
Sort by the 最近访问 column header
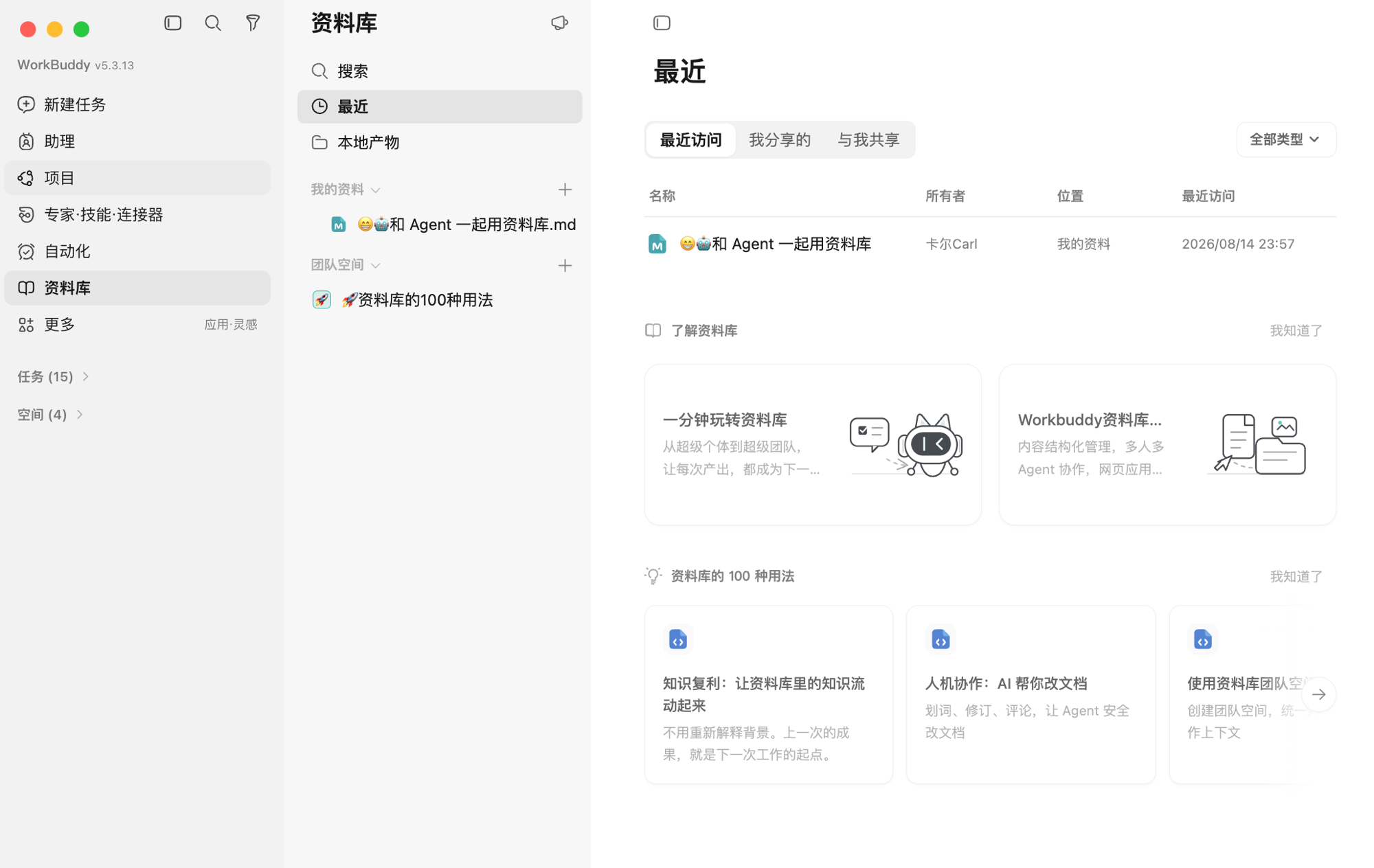[x=1208, y=196]
